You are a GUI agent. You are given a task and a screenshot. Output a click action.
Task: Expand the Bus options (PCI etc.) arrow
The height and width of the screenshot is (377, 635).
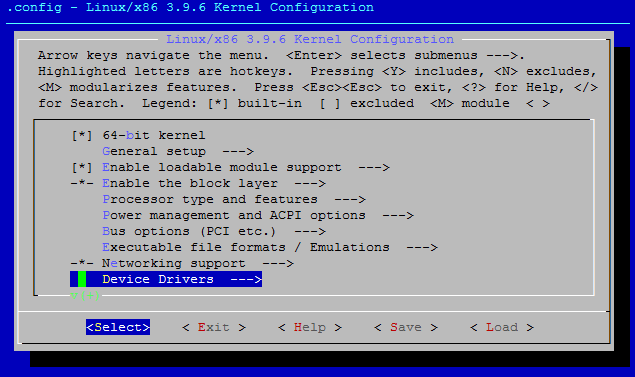[310, 232]
